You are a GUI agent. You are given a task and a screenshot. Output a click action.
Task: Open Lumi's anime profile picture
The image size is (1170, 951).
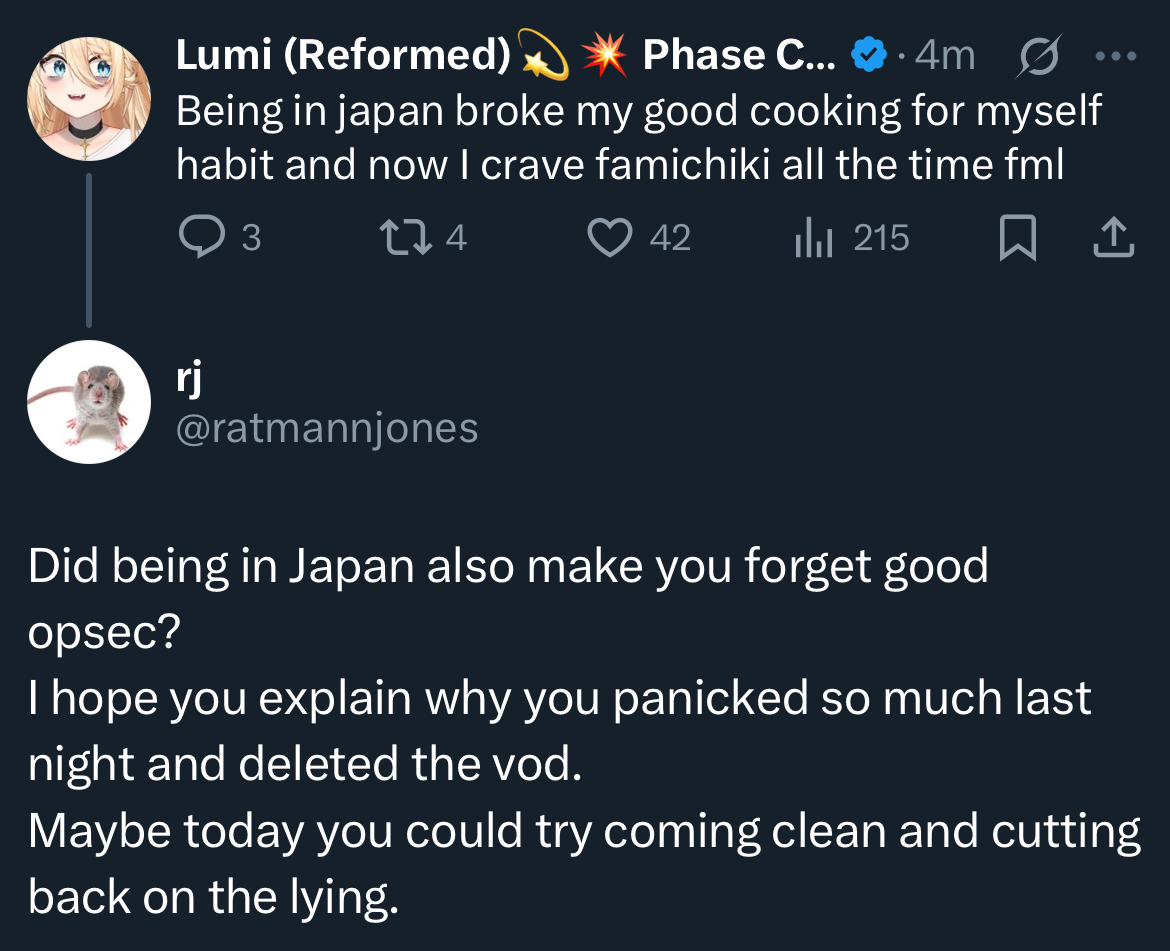[x=89, y=99]
